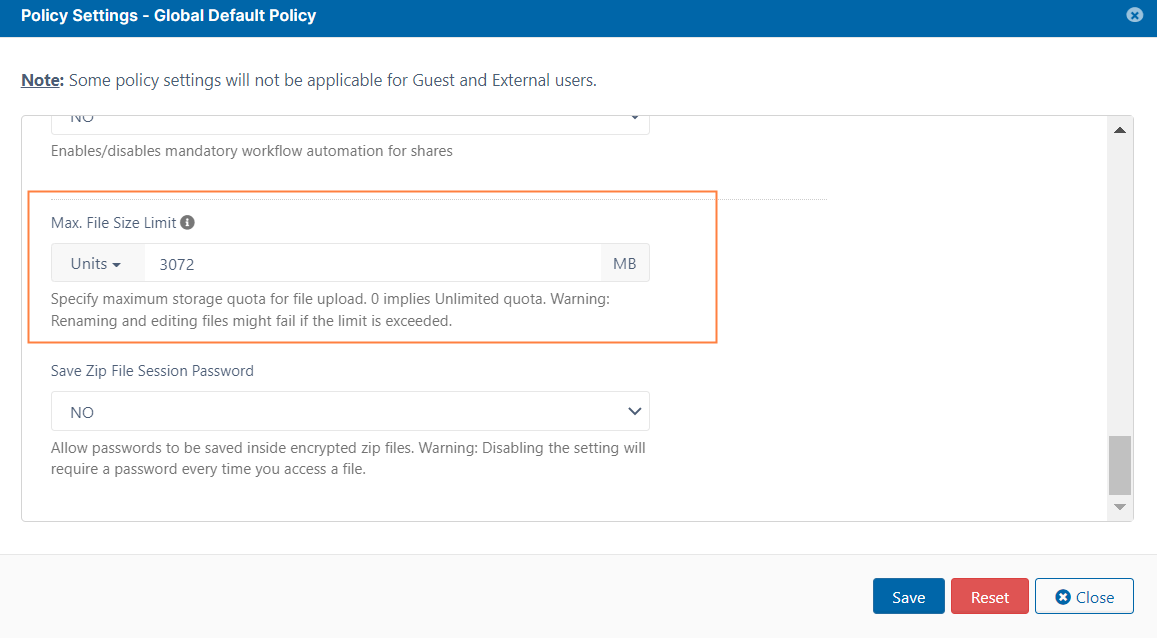Click the underlined 'Note:' text
The image size is (1157, 638).
click(42, 80)
